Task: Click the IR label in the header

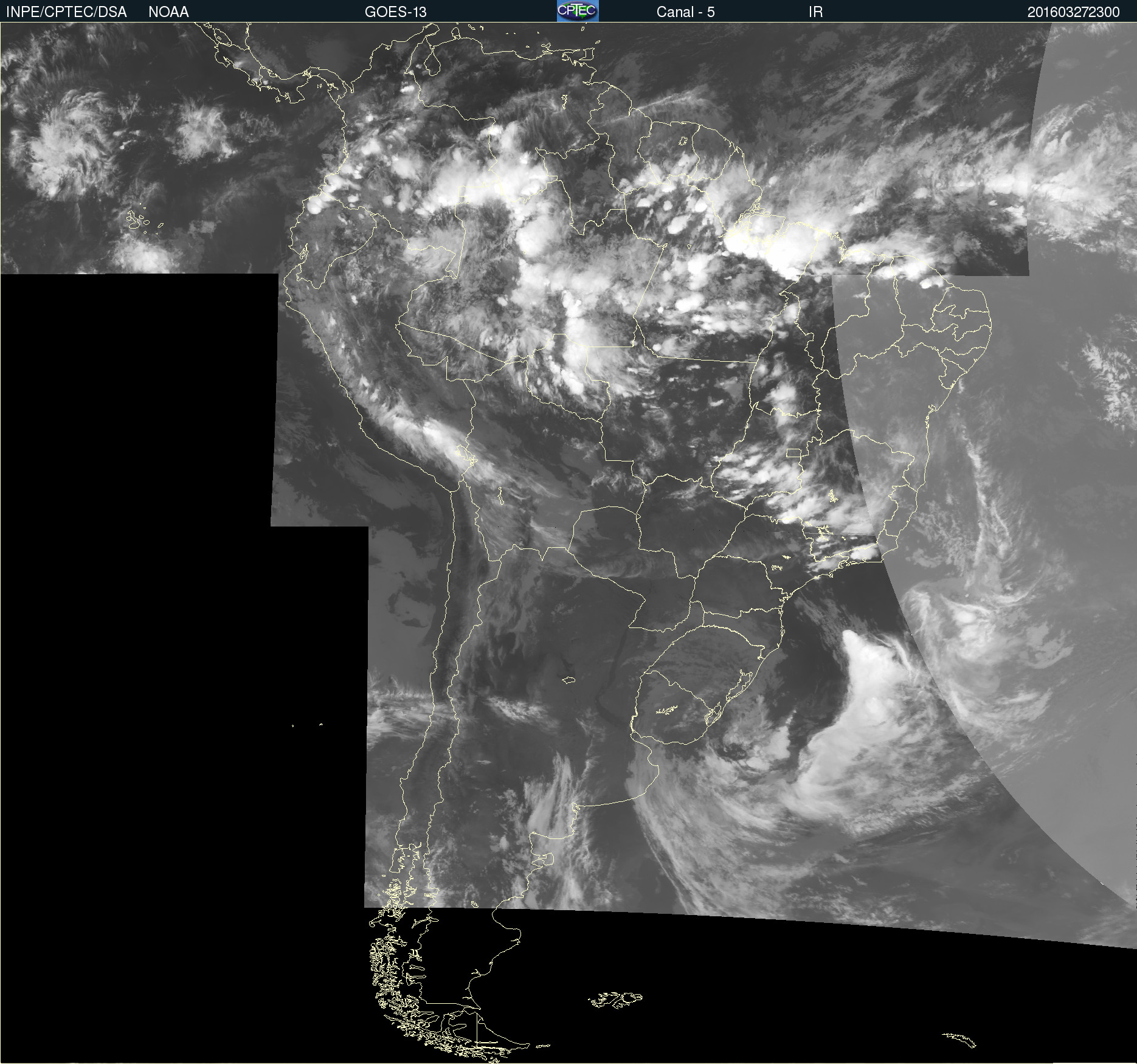Action: tap(815, 12)
